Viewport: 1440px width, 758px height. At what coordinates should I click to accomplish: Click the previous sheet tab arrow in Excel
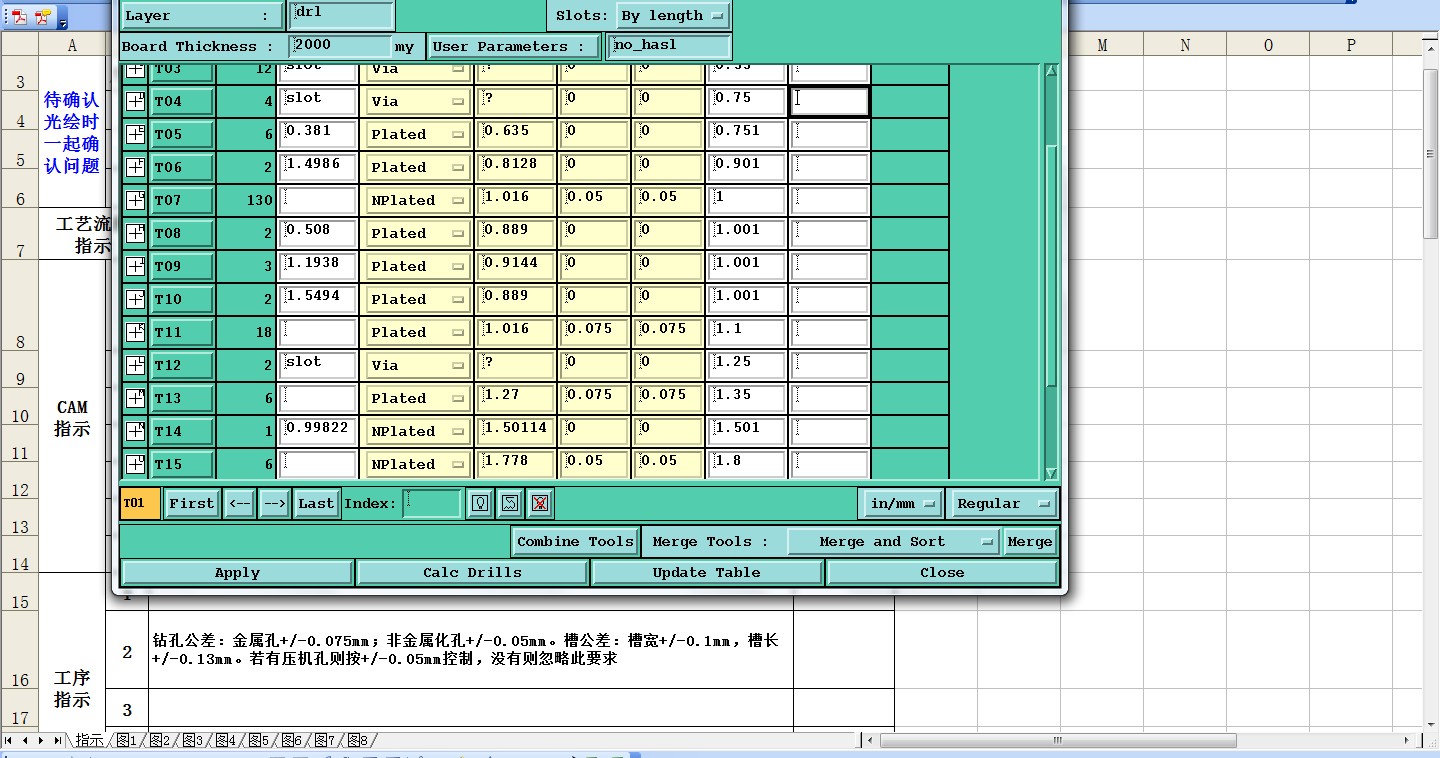26,740
